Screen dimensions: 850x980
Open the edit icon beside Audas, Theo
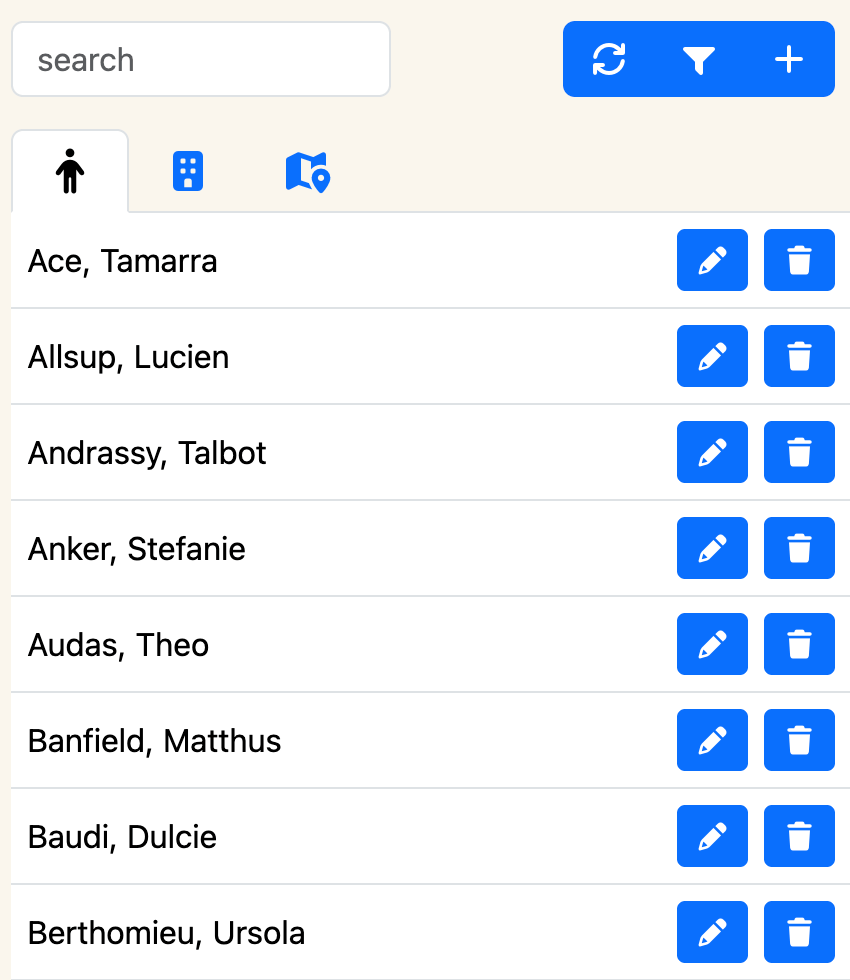712,644
